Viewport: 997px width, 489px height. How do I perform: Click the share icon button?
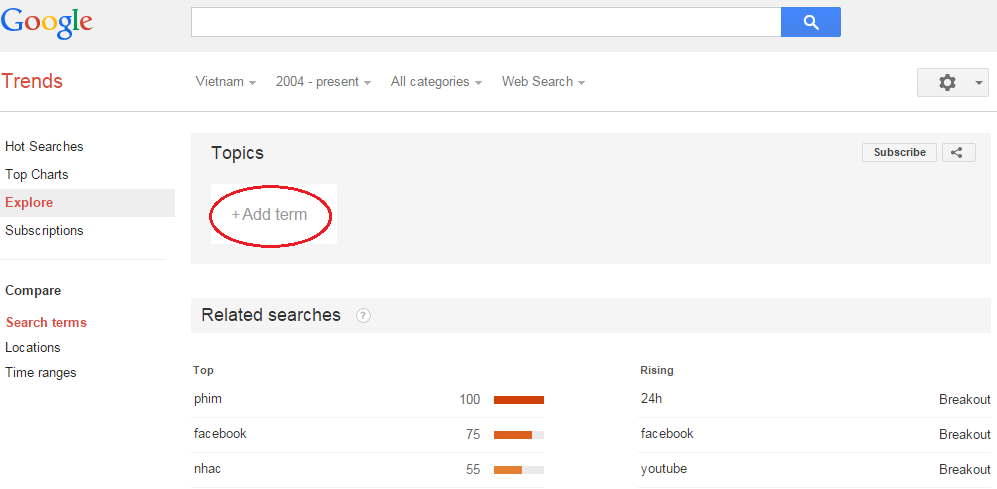point(958,153)
